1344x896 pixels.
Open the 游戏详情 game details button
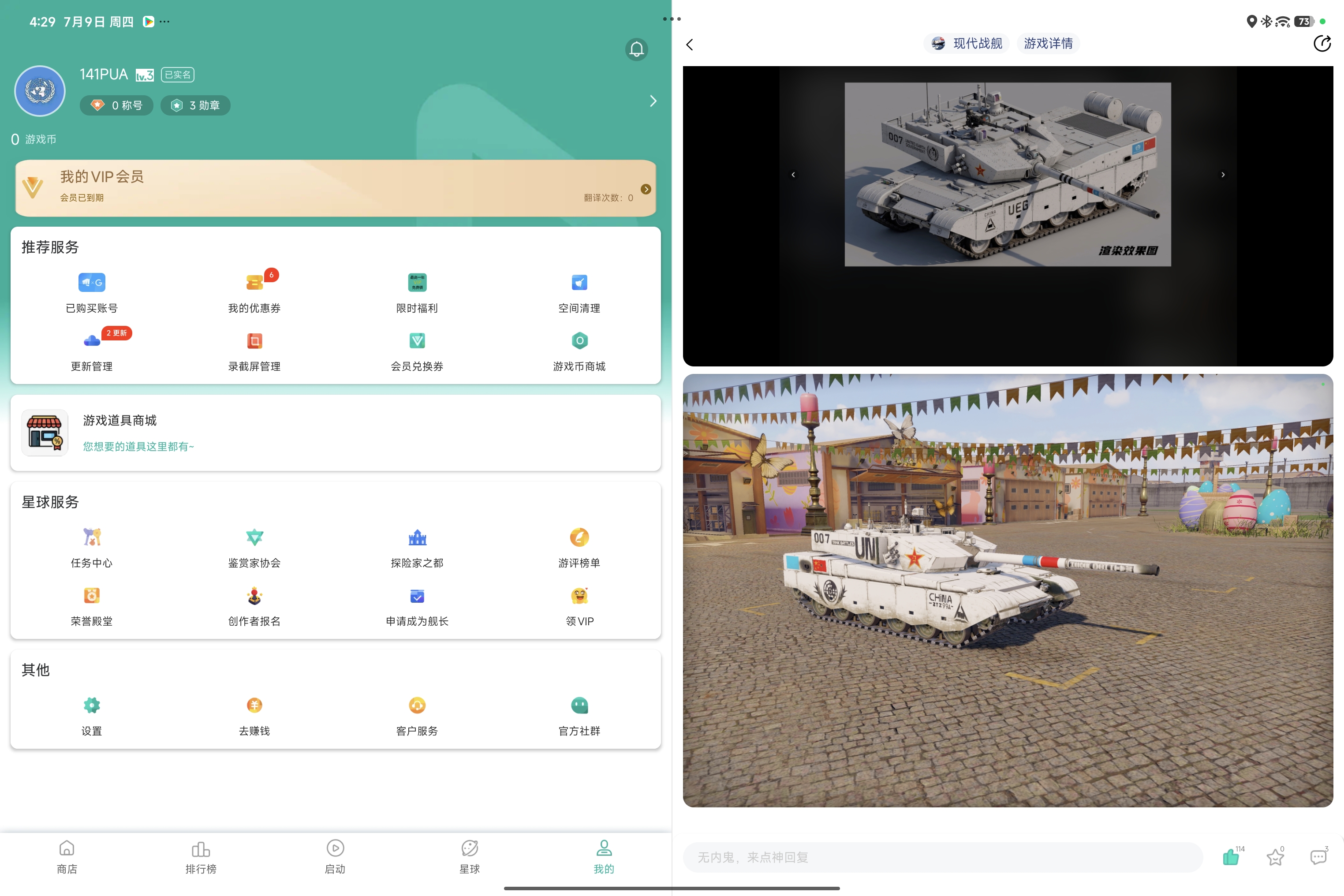pyautogui.click(x=1048, y=43)
